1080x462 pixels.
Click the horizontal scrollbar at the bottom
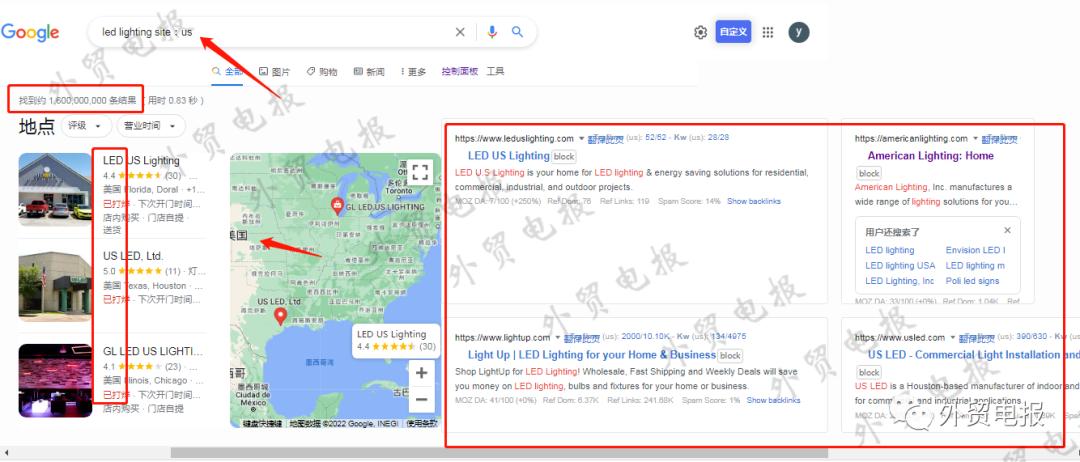pyautogui.click(x=499, y=452)
